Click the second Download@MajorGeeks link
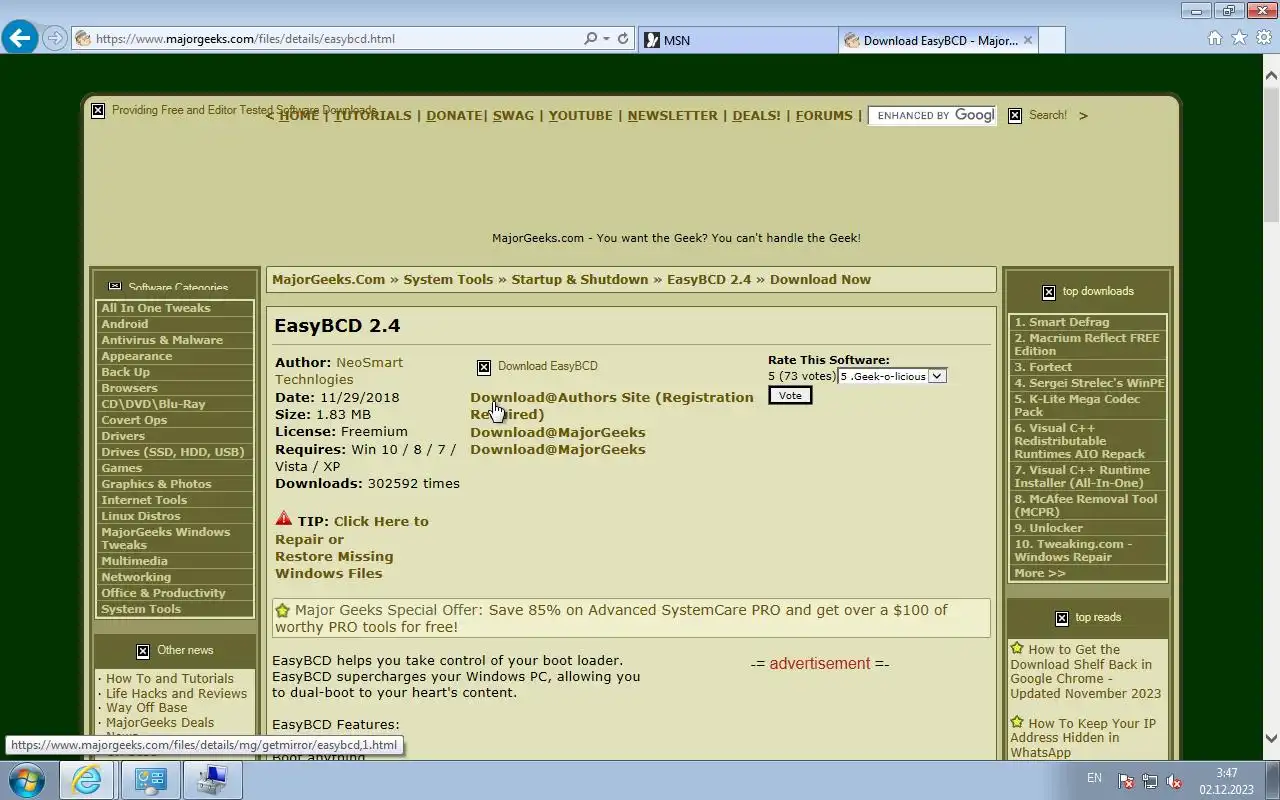This screenshot has width=1280, height=800. [x=558, y=449]
